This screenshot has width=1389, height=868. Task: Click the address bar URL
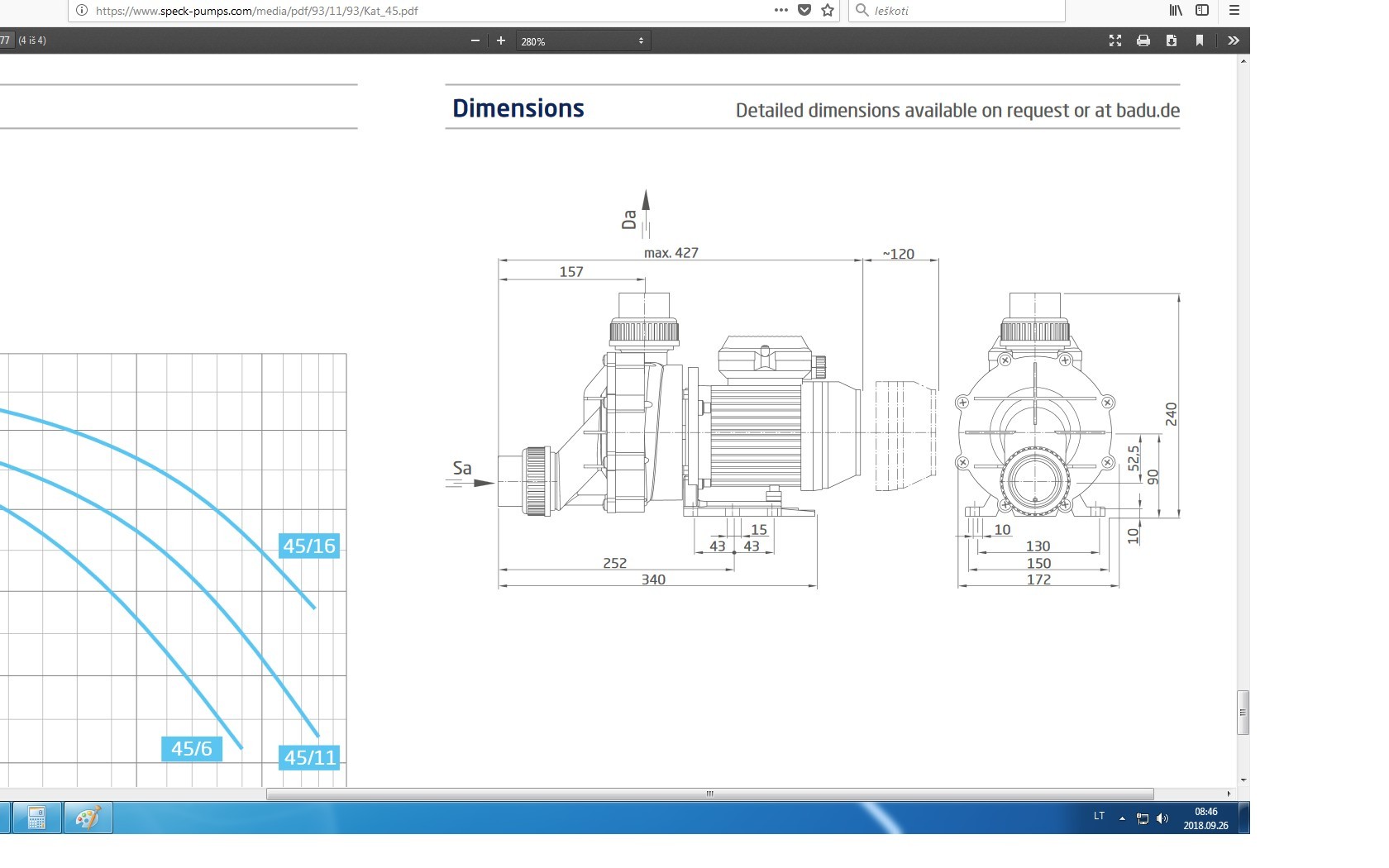[257, 11]
